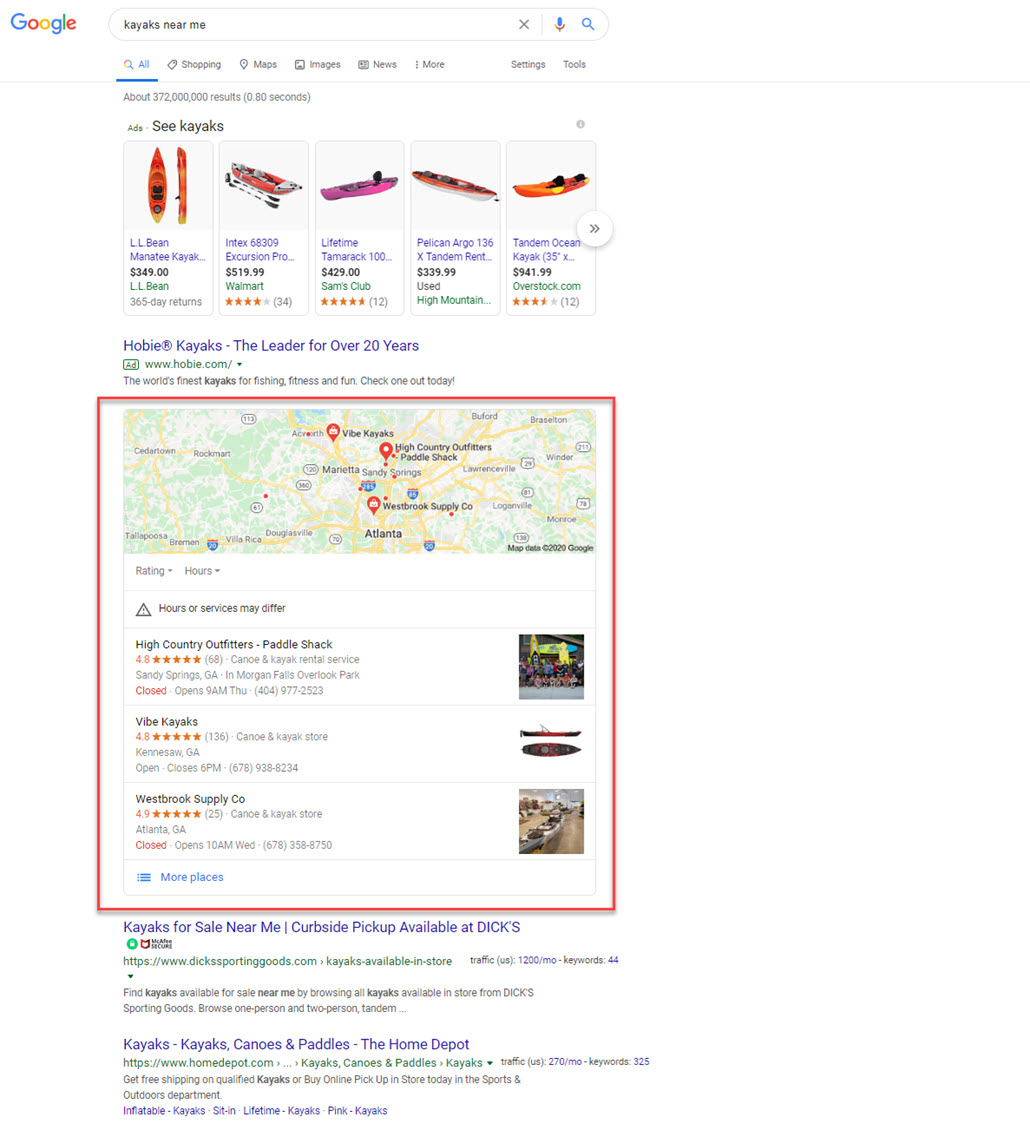
Task: Open the Rating filter dropdown
Action: pyautogui.click(x=154, y=571)
